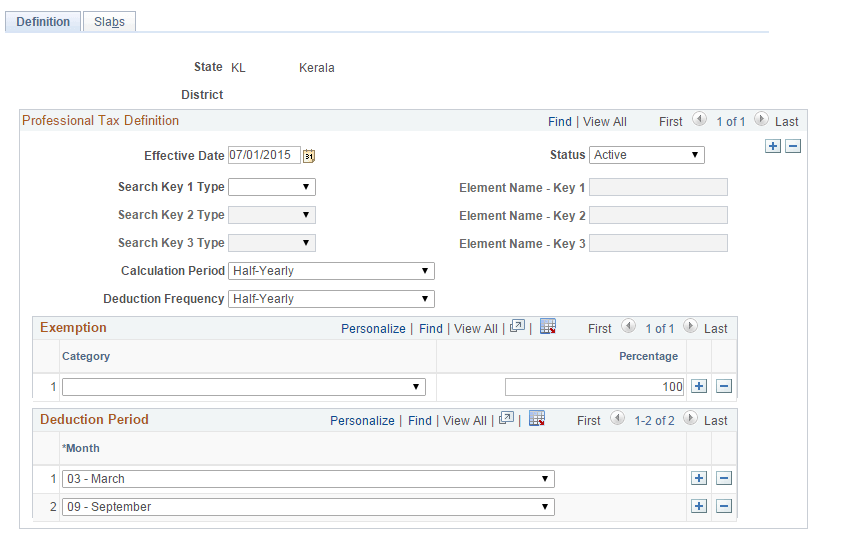This screenshot has height=542, width=861.
Task: Switch to the Slabs tab
Action: 109,22
